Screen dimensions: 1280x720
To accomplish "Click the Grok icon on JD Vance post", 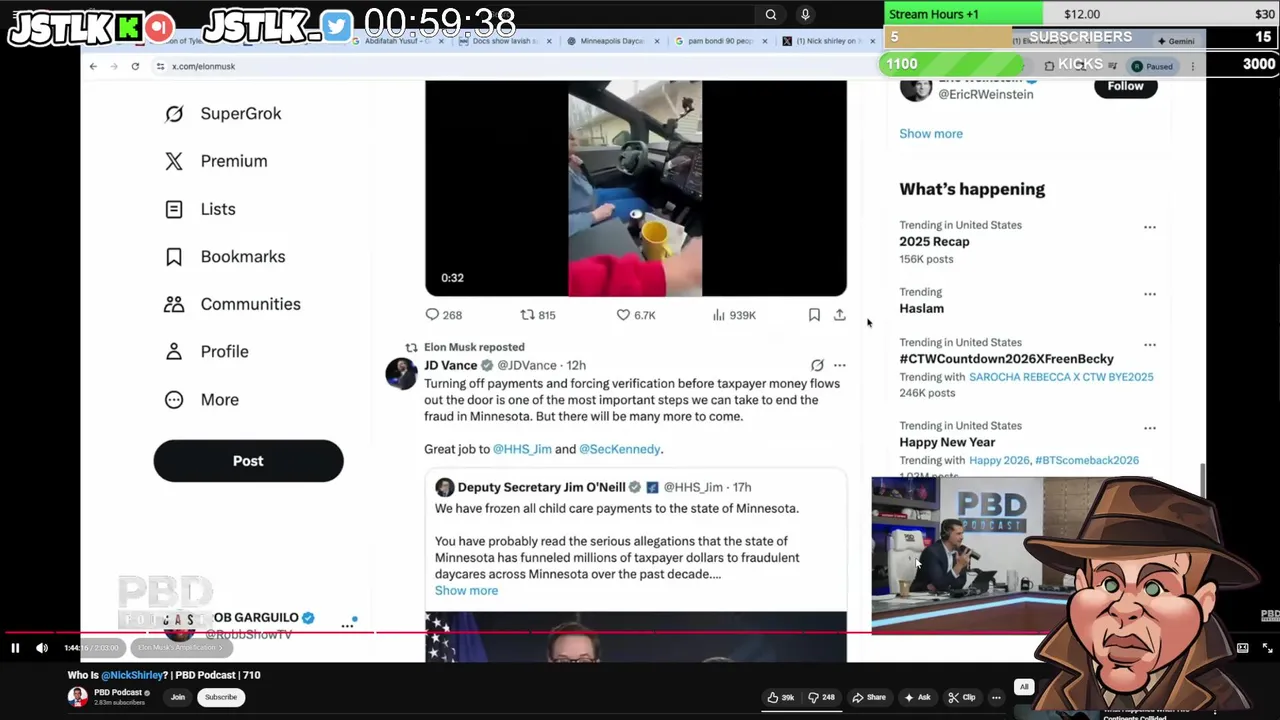I will pos(817,365).
